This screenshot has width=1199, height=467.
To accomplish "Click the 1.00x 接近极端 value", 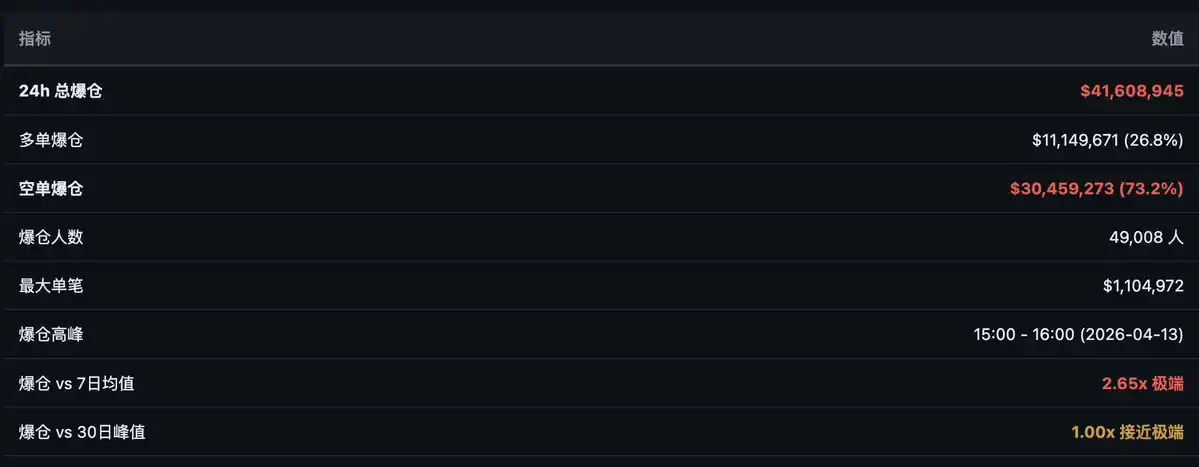I will [1127, 433].
